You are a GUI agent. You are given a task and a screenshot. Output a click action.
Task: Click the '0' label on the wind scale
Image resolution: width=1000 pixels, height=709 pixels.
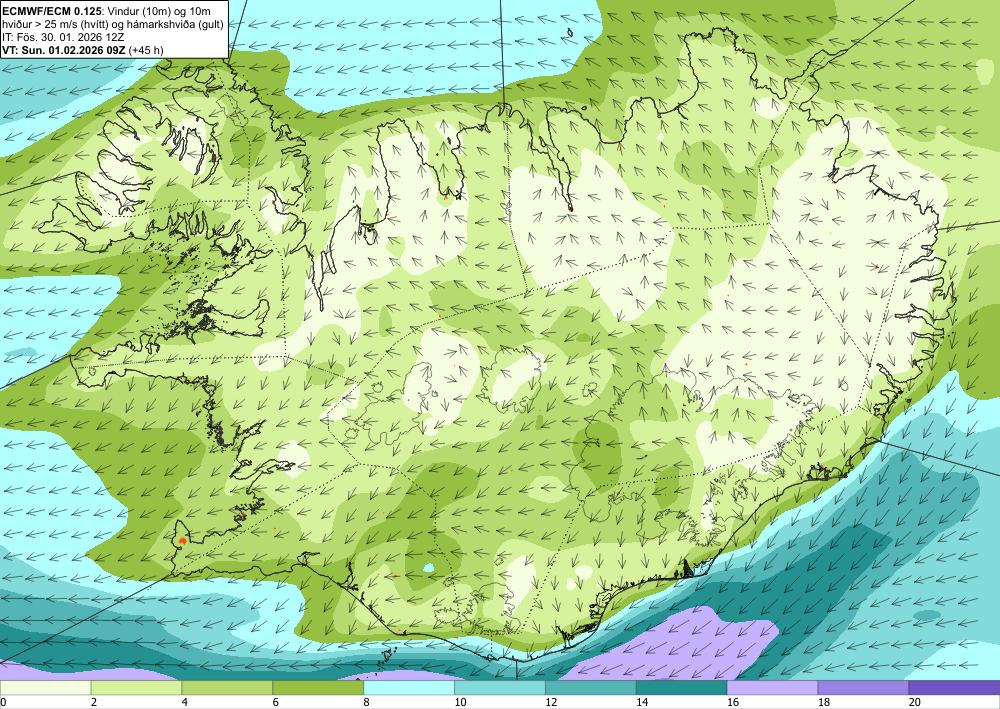3,703
